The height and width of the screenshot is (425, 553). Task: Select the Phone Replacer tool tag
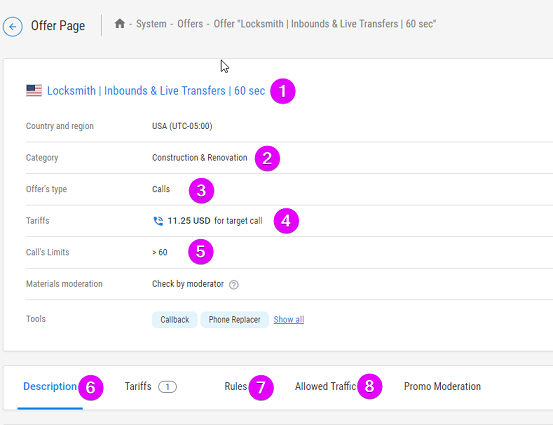coord(235,320)
